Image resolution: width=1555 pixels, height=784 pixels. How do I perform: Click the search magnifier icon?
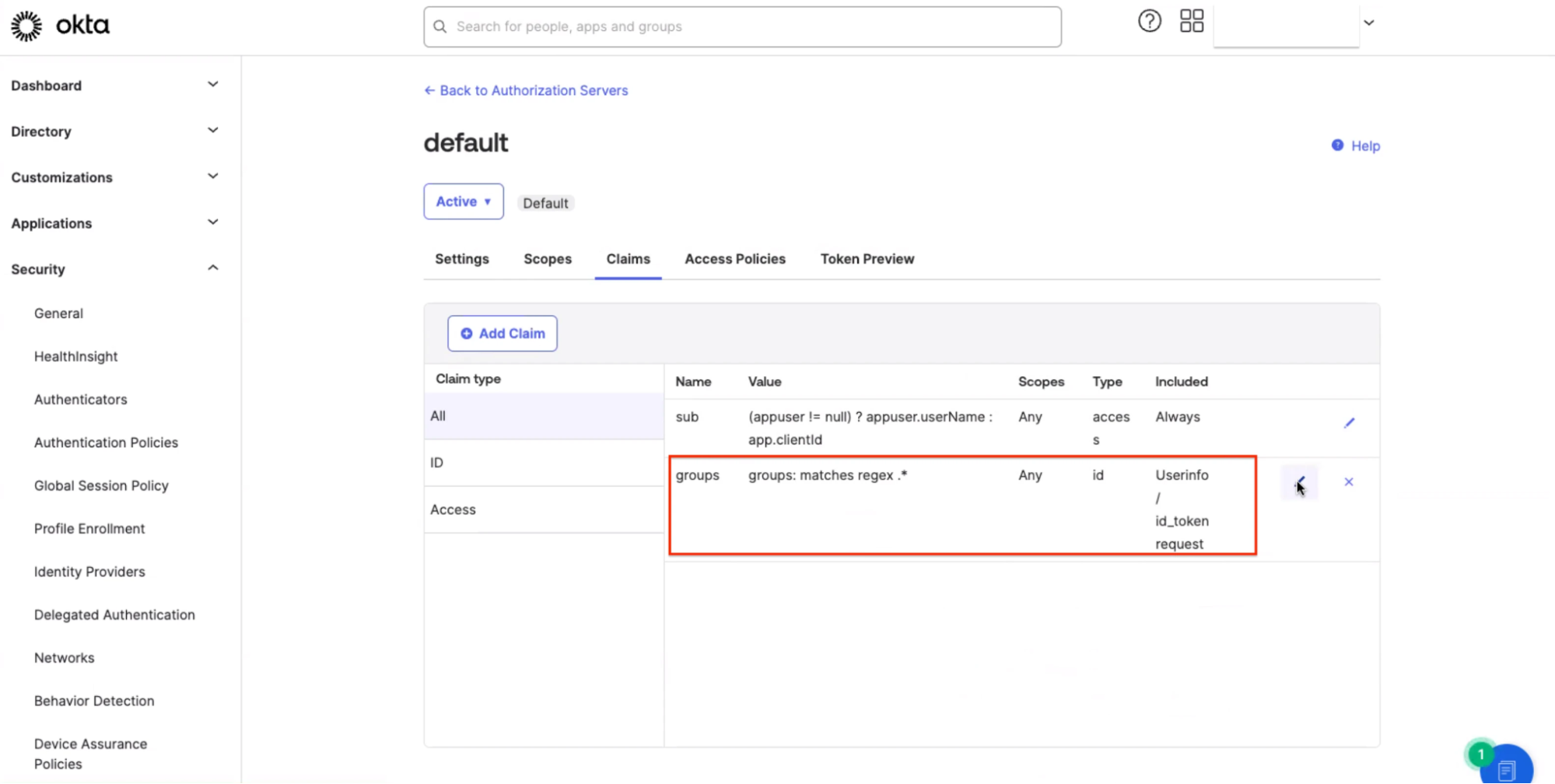pos(440,26)
